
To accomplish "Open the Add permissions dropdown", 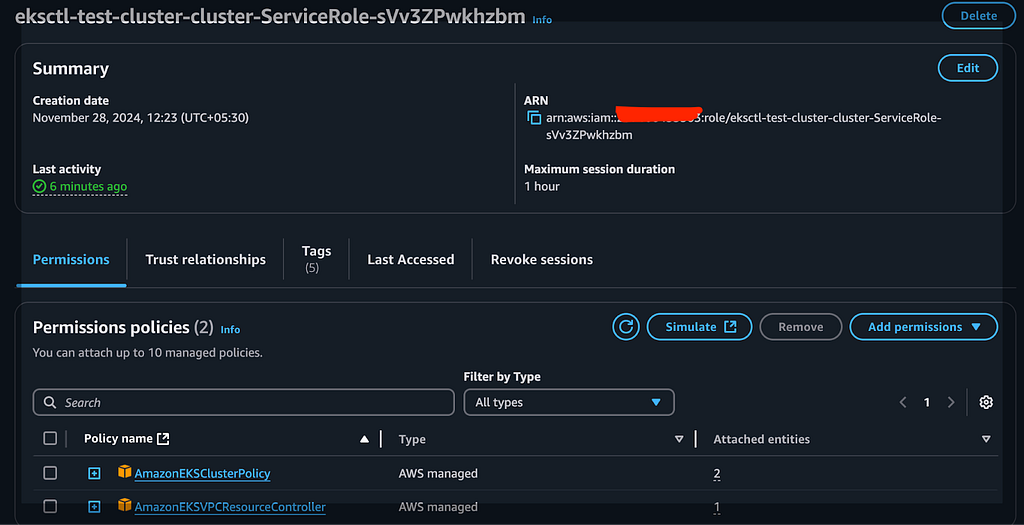I will pyautogui.click(x=923, y=327).
